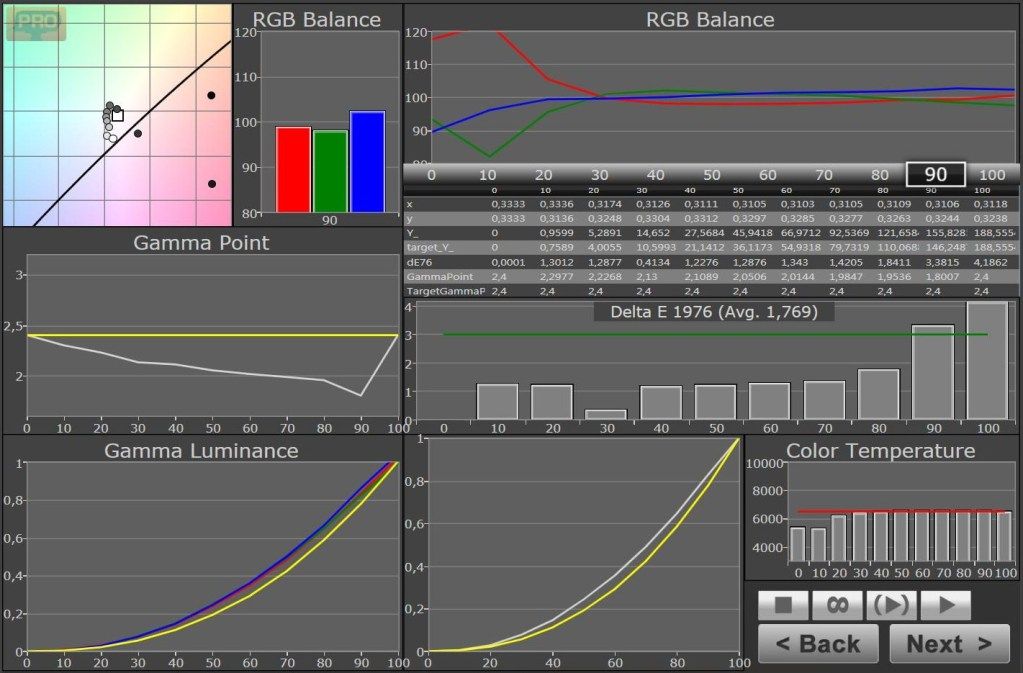The image size is (1023, 673).
Task: Go Back to the previous step
Action: (818, 644)
